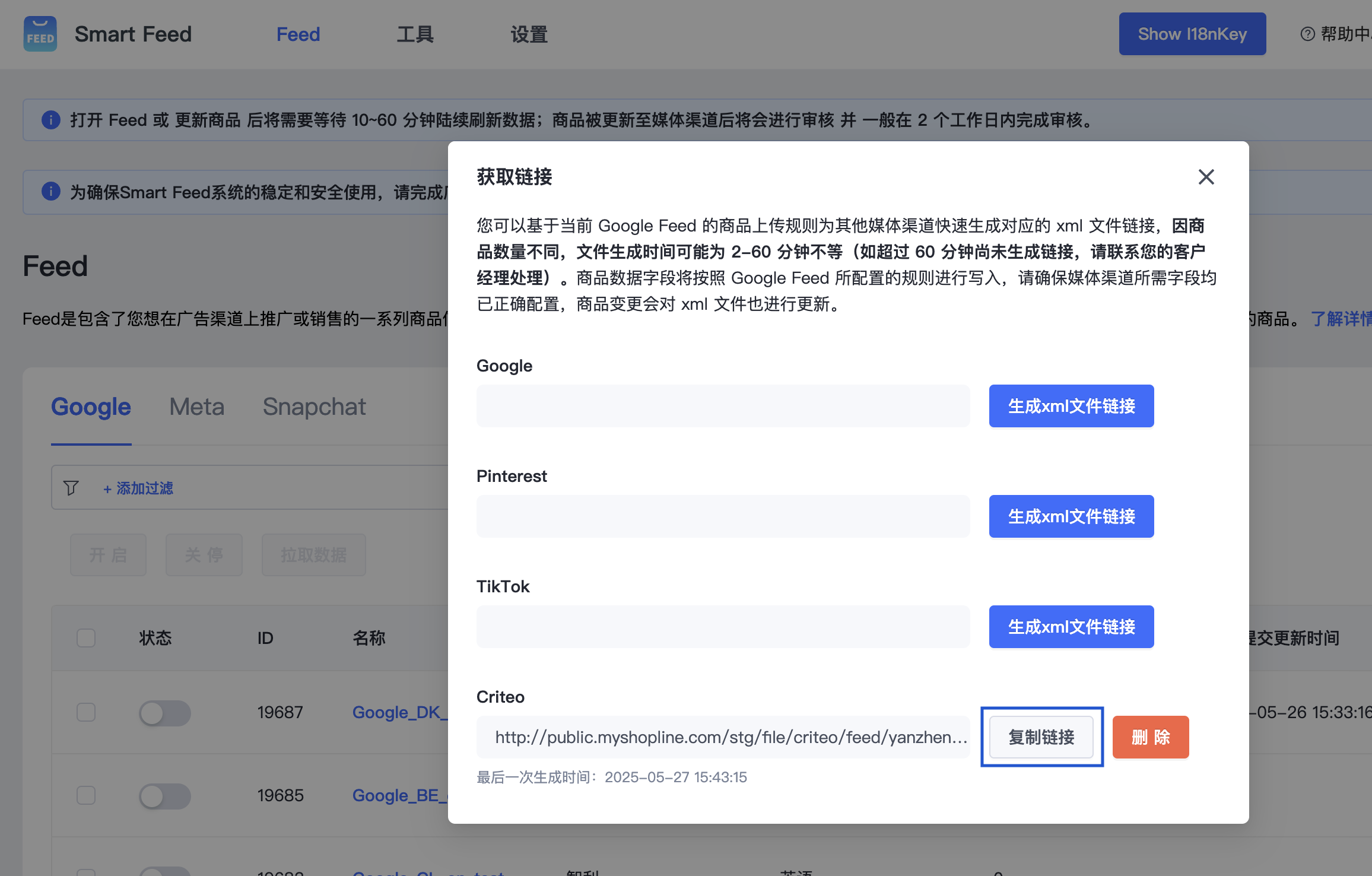Viewport: 1372px width, 876px height.
Task: Generate xml file link for Pinterest
Action: 1071,516
